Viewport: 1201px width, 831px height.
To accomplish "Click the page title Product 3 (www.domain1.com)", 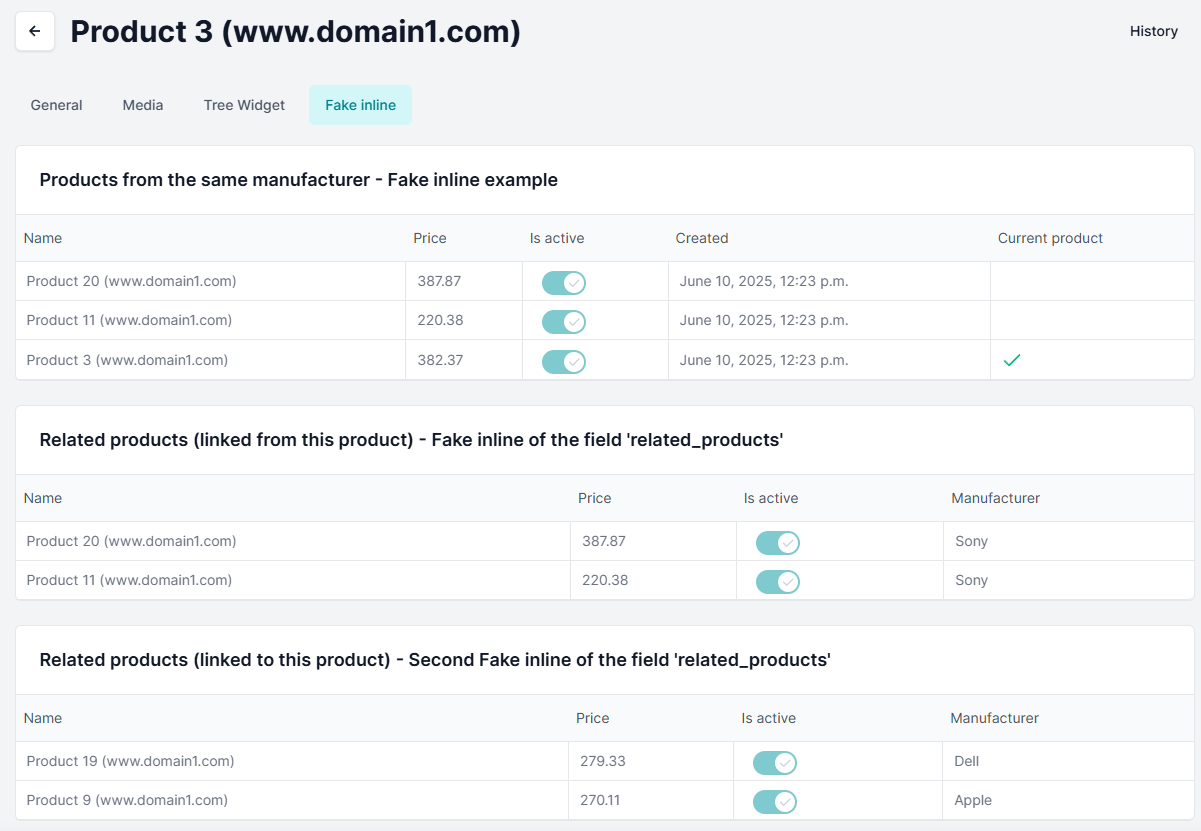I will click(296, 31).
